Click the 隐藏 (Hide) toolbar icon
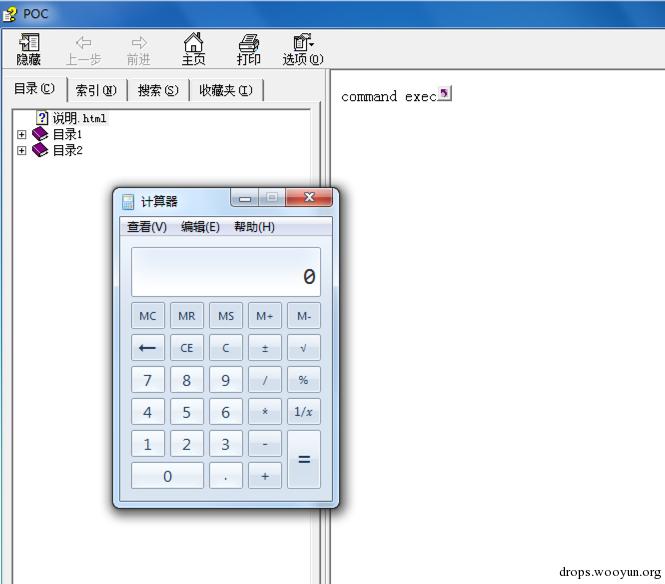 pos(29,49)
